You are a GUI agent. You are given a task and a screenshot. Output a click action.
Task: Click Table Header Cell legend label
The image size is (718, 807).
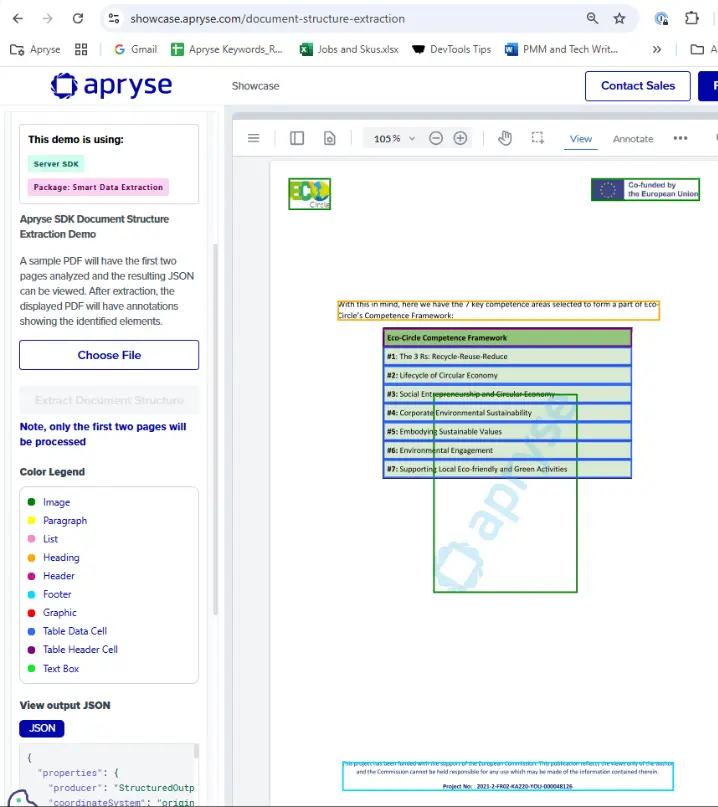[x=80, y=650]
